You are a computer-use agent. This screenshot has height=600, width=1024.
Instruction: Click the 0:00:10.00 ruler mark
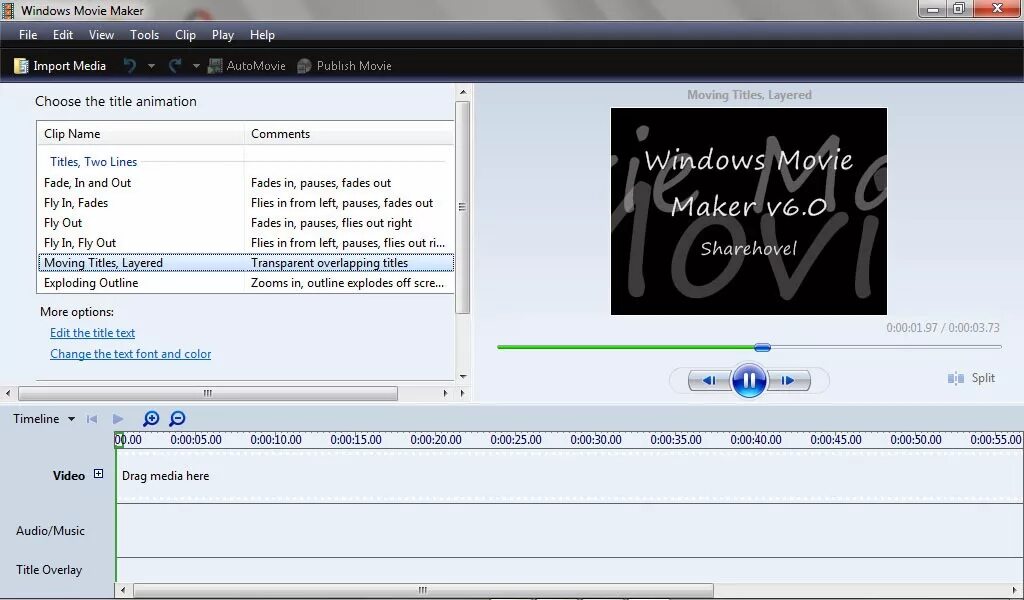(276, 440)
